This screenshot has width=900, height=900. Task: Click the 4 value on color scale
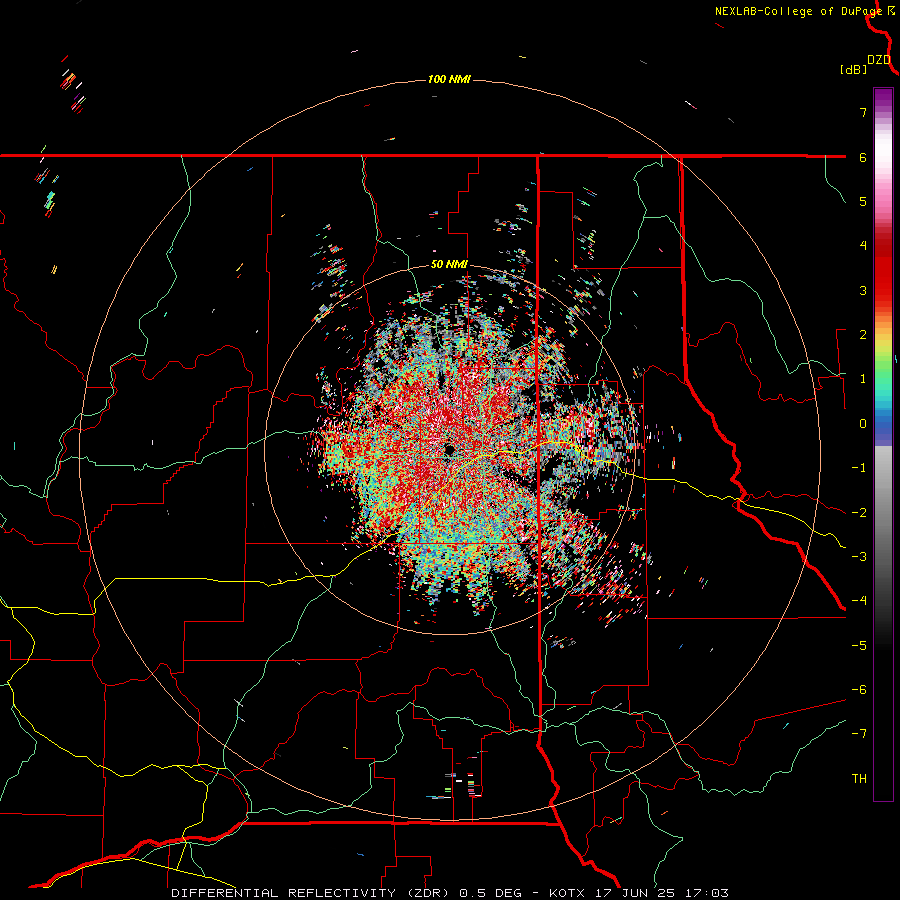click(863, 246)
